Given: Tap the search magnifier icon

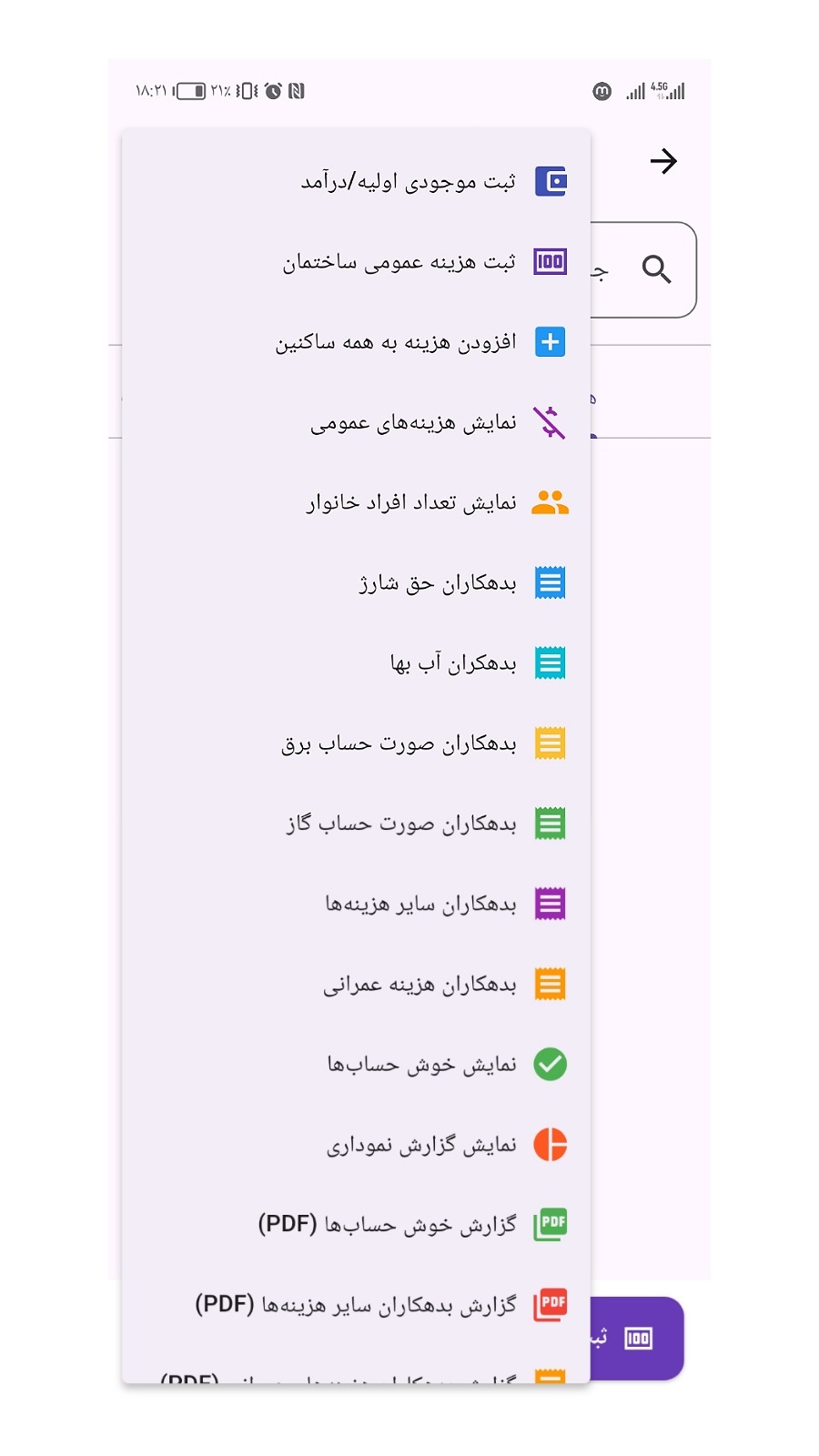Looking at the screenshot, I should click(656, 269).
